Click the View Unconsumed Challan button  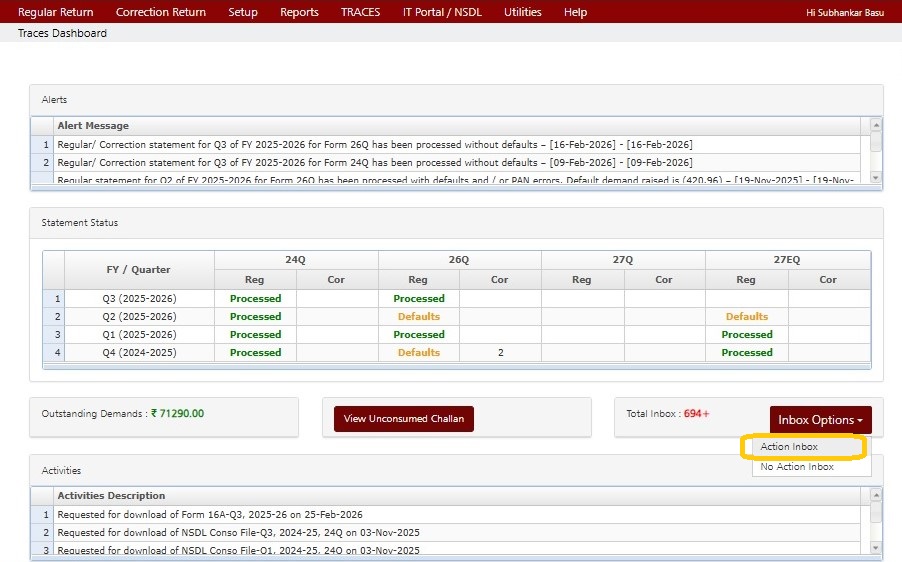404,419
